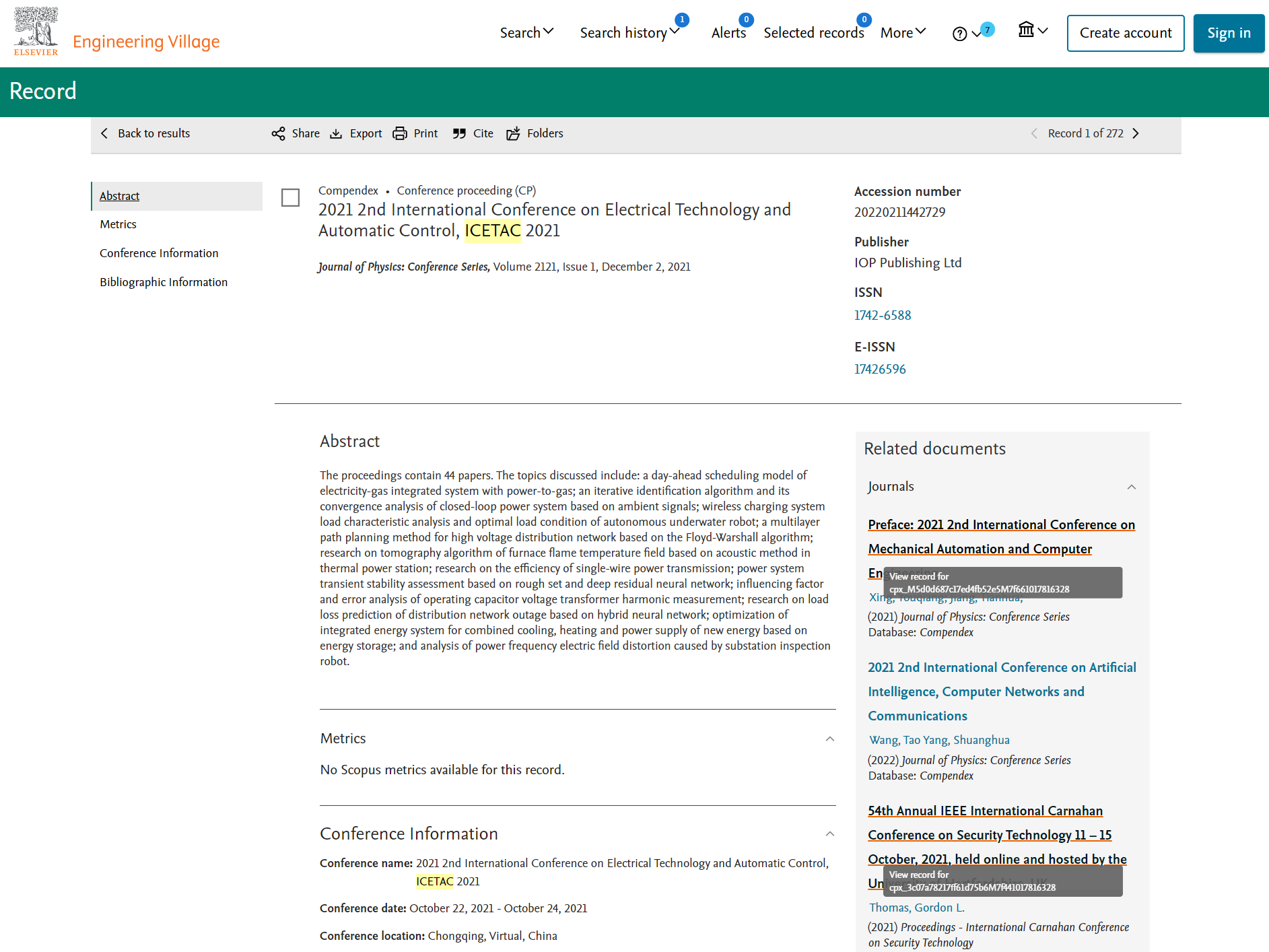Jump to Bibliographic Information in sidebar
The height and width of the screenshot is (952, 1269).
(x=164, y=282)
